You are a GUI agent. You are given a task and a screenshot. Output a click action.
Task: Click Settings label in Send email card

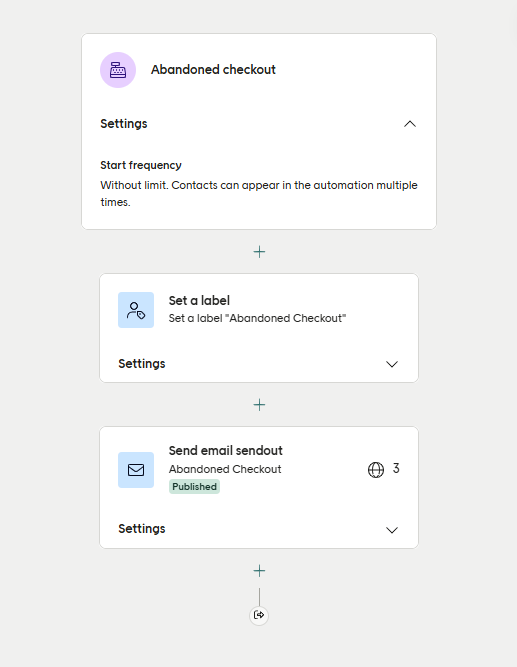[142, 529]
